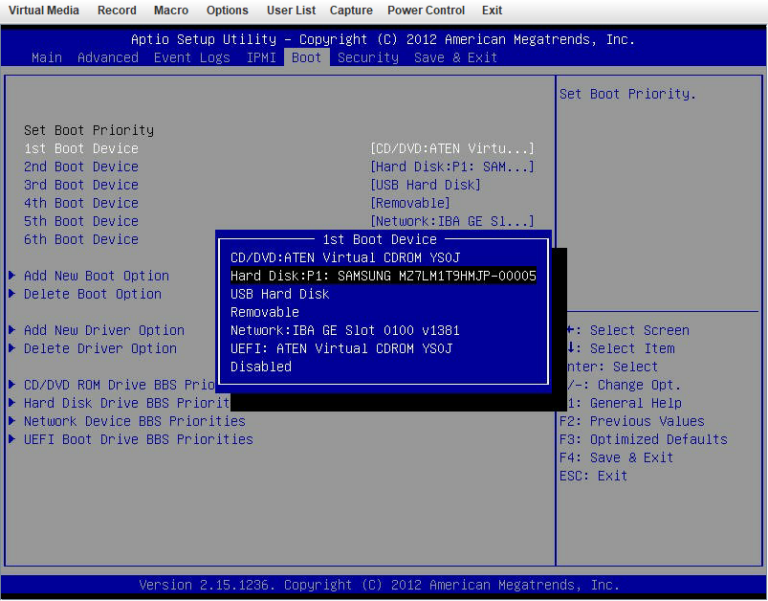Expand Add New Boot Option
Viewport: 768px width, 601px height.
click(96, 276)
